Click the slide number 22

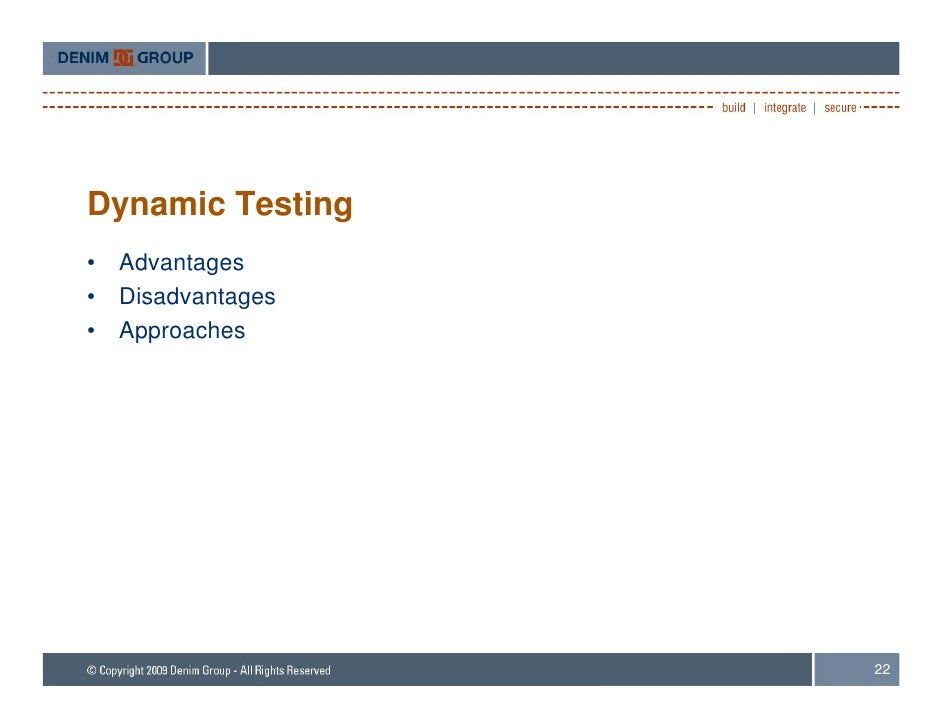[x=882, y=669]
